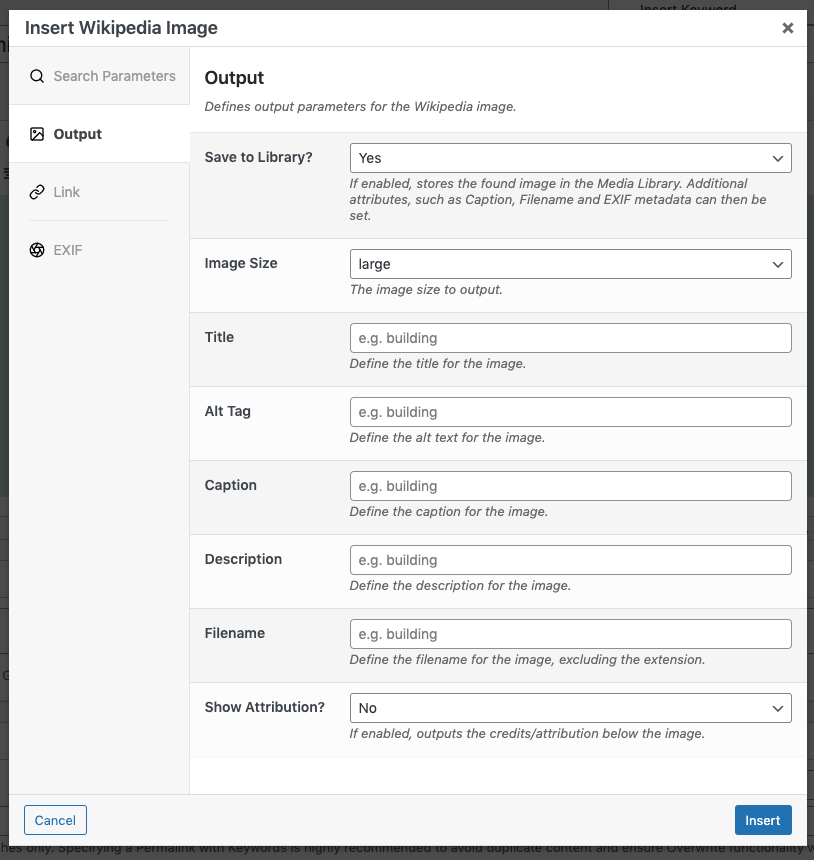Focus the Caption input field
814x860 pixels.
pos(570,486)
